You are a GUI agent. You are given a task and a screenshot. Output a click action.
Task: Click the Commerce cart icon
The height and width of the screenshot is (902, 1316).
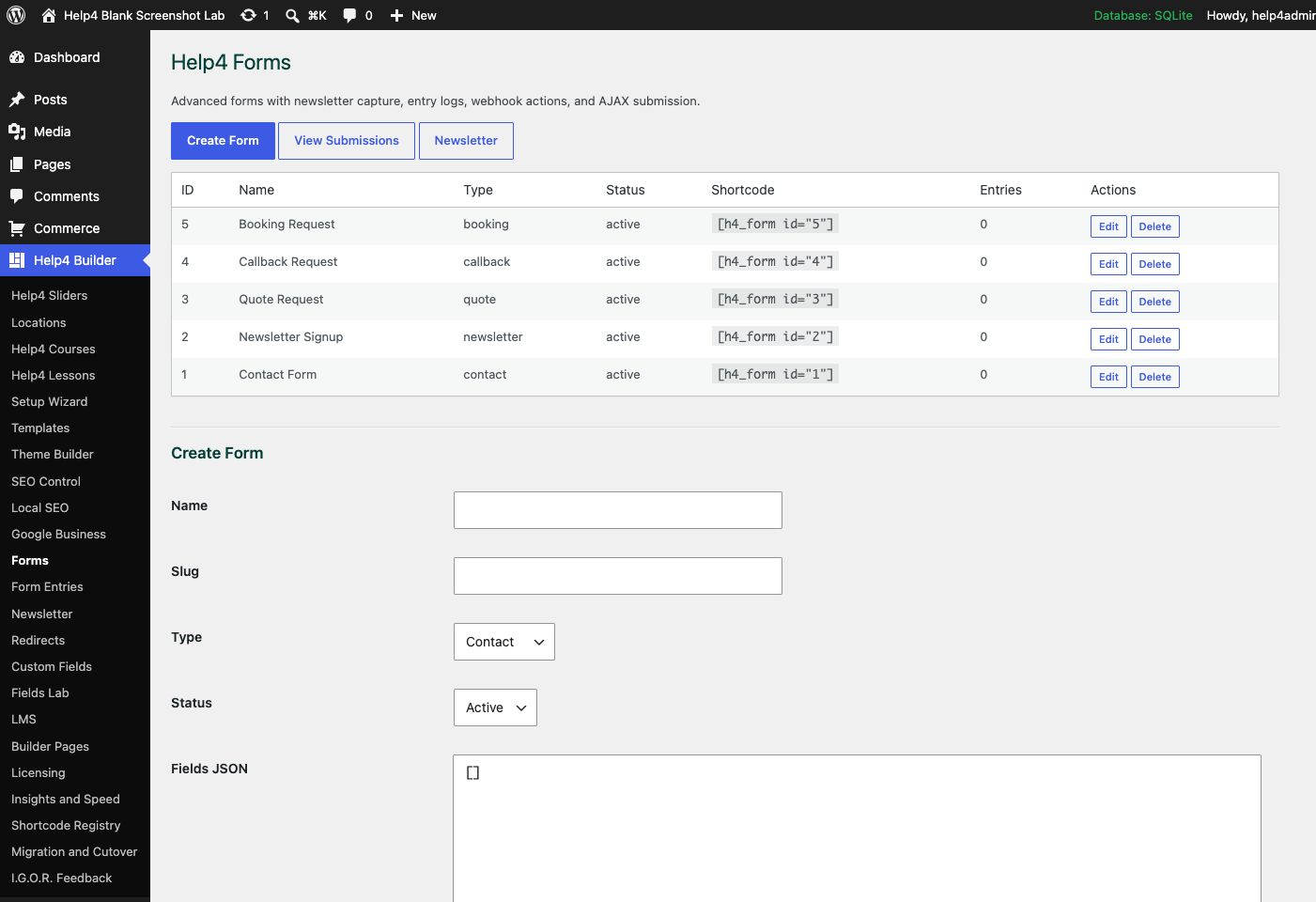pyautogui.click(x=17, y=228)
